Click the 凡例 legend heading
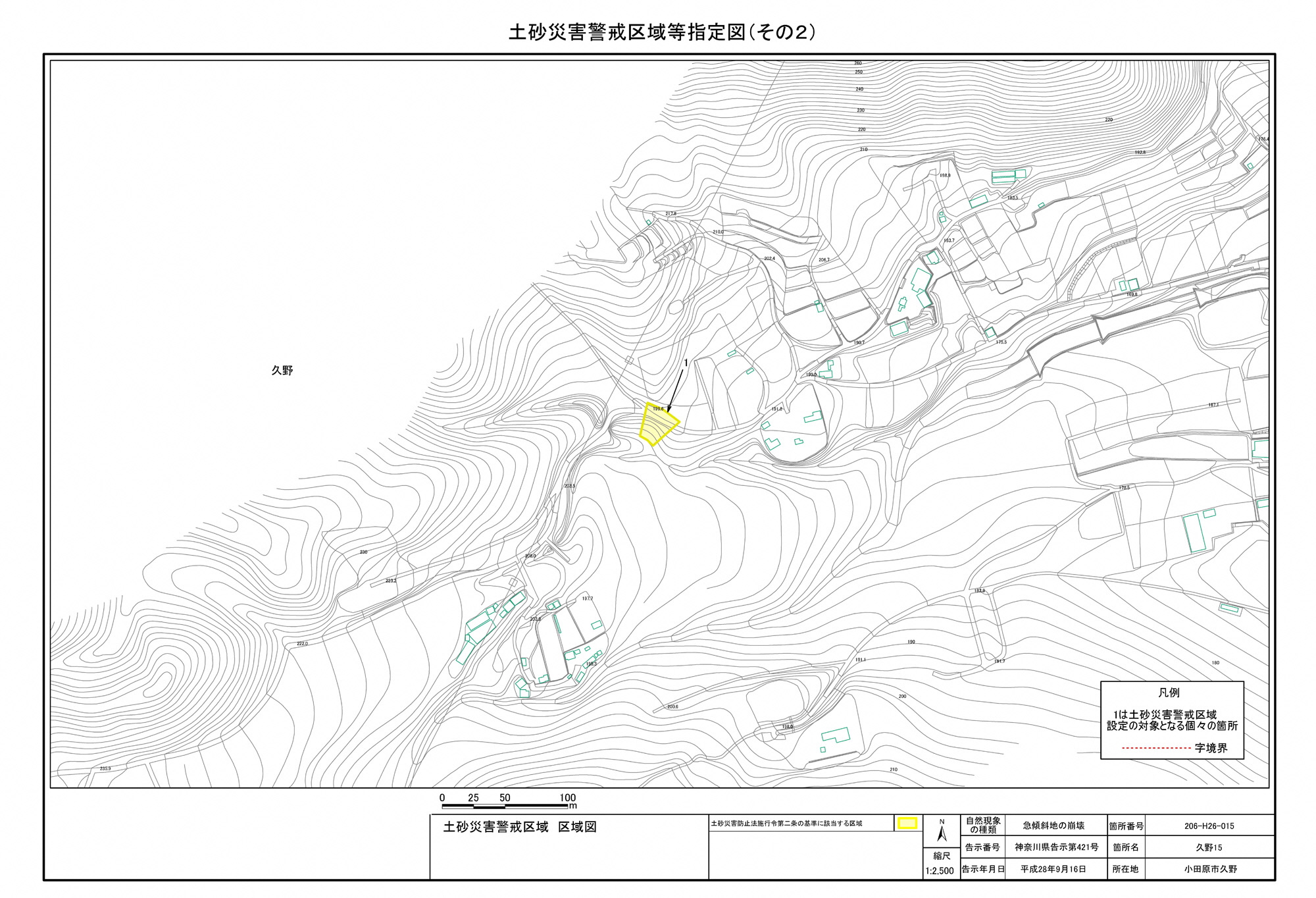Screen dimensions: 1316x898 tap(1169, 693)
